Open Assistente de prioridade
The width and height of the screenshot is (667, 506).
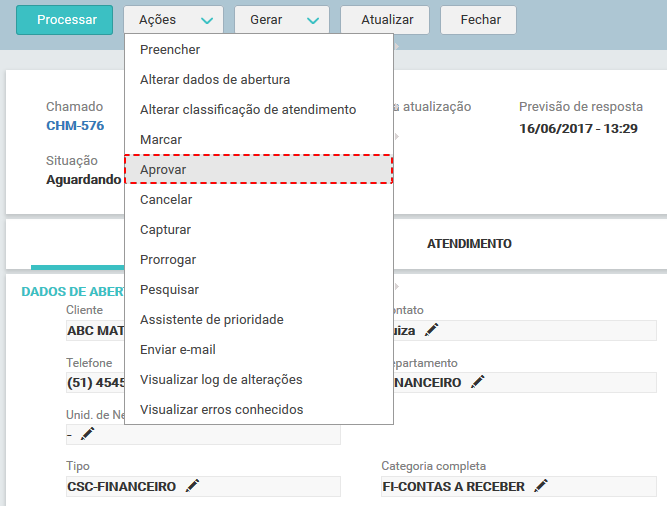259,319
